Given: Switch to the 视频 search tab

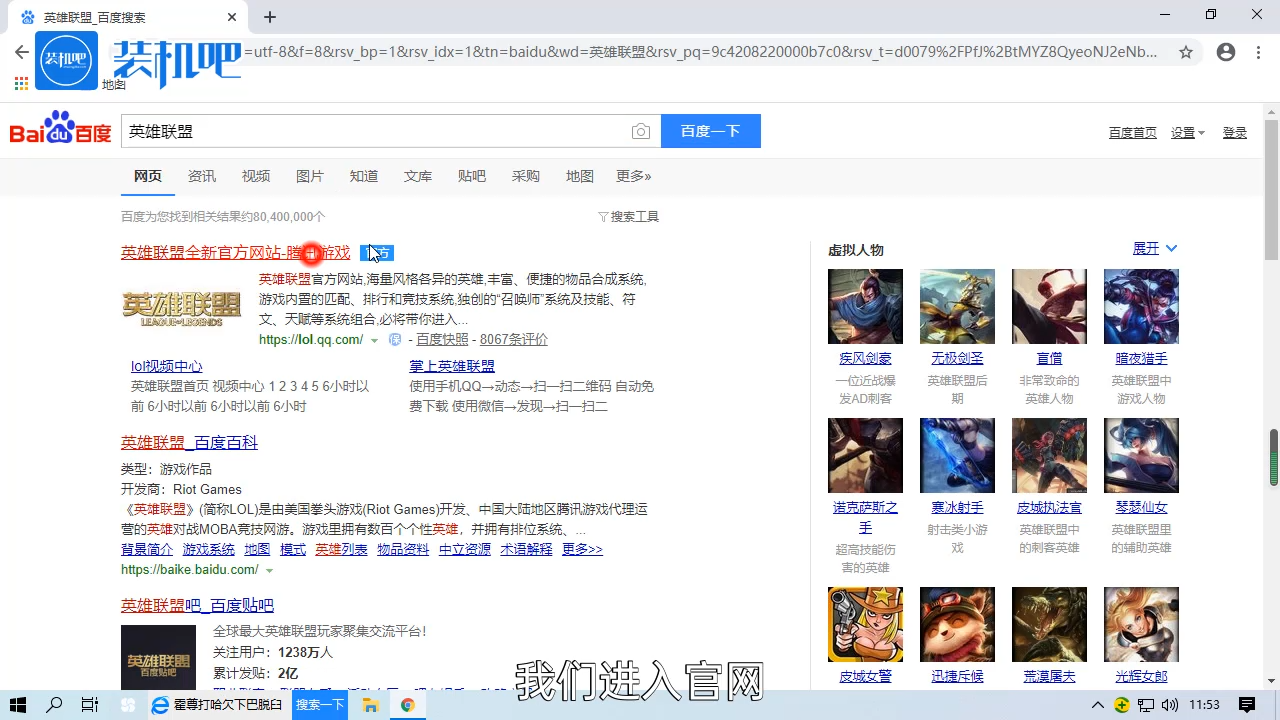Looking at the screenshot, I should point(256,176).
